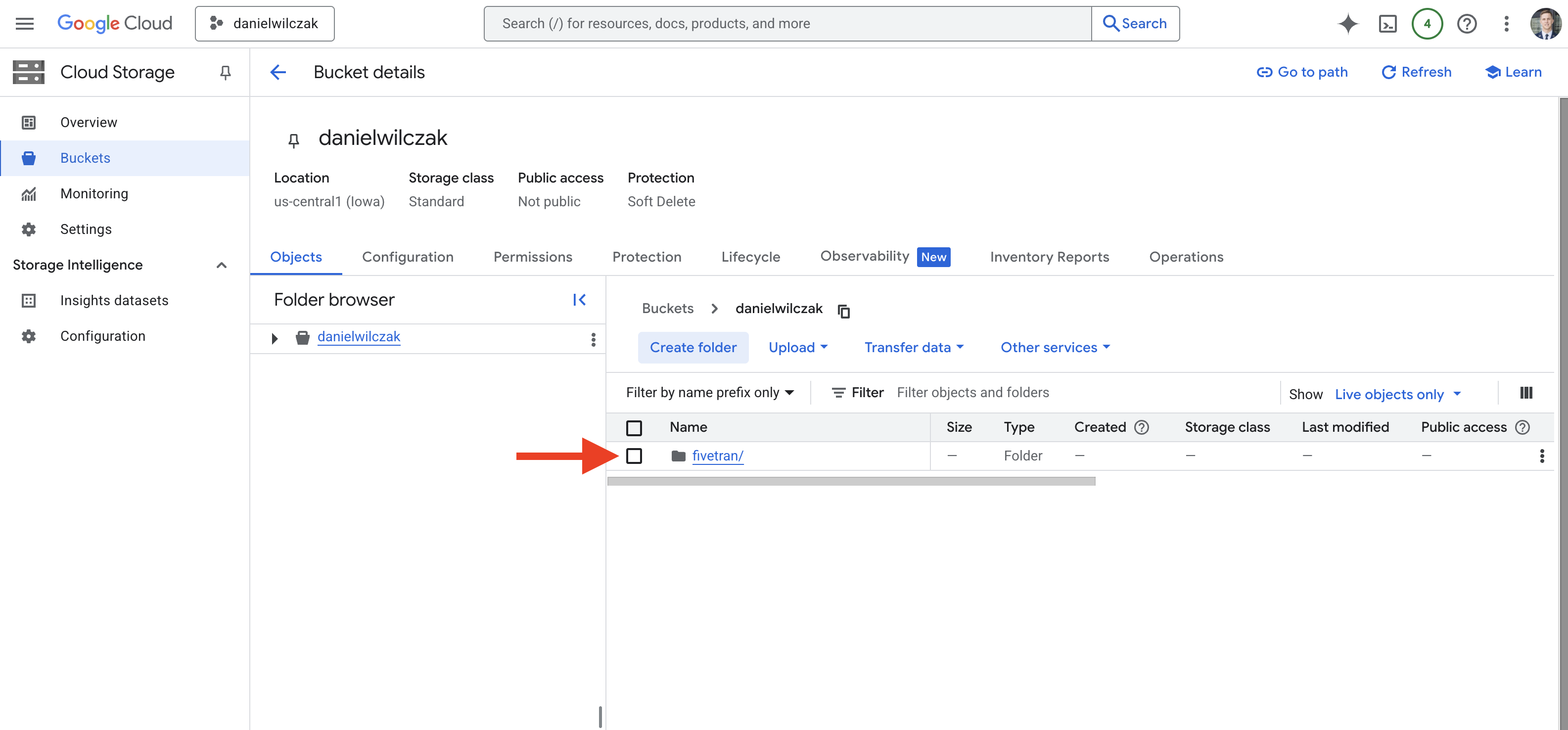
Task: Click the Filter funnel icon
Action: tap(839, 393)
